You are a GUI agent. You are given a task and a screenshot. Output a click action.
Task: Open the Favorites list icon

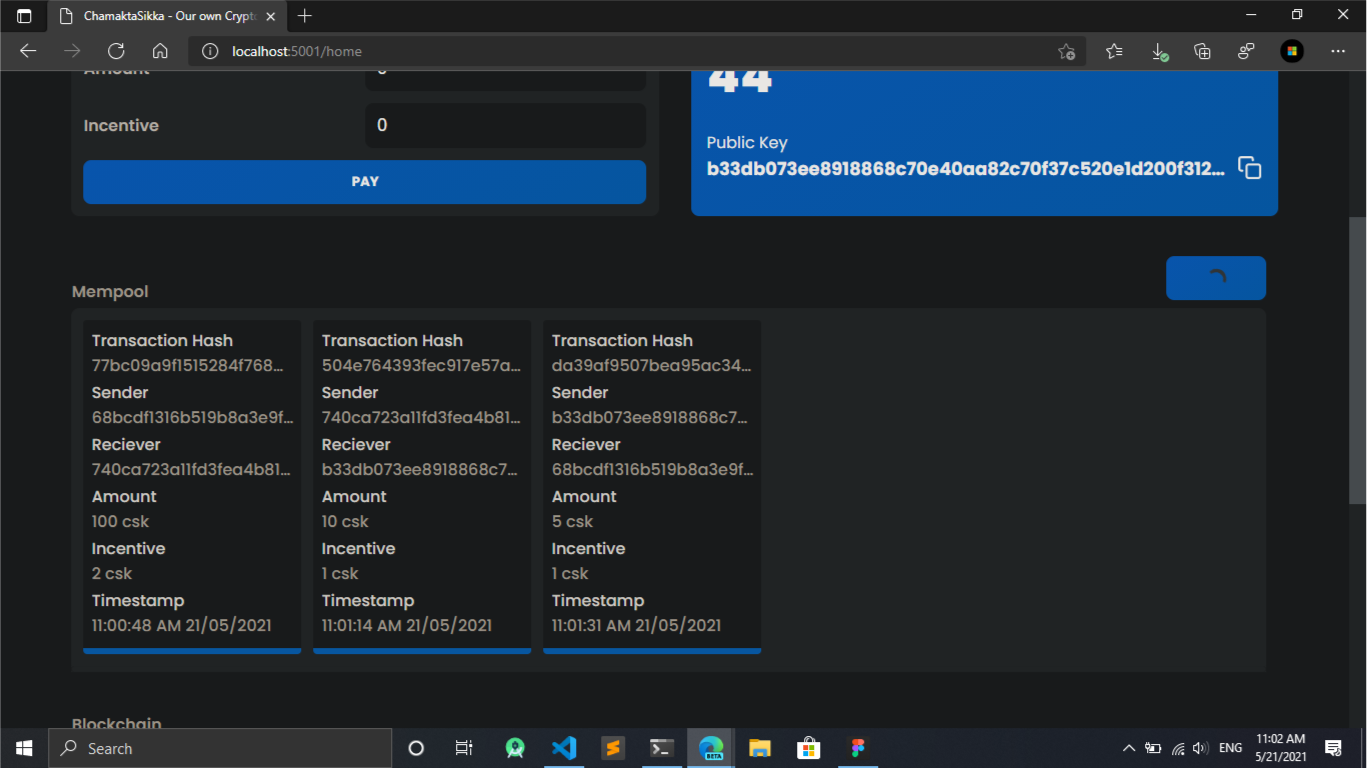[x=1114, y=51]
